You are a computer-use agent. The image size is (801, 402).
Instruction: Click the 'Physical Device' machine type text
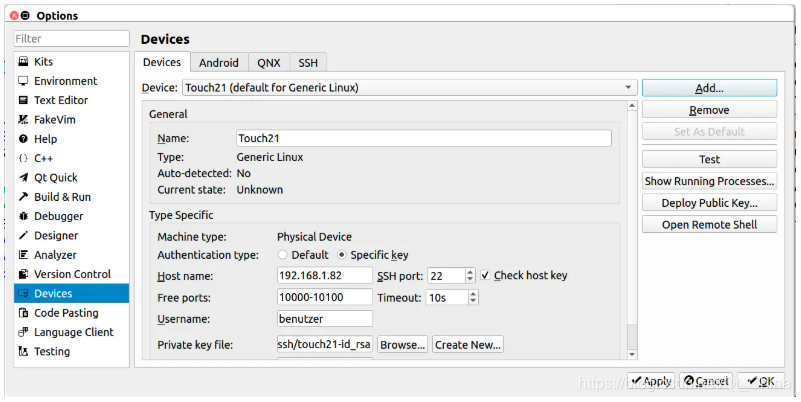(314, 237)
